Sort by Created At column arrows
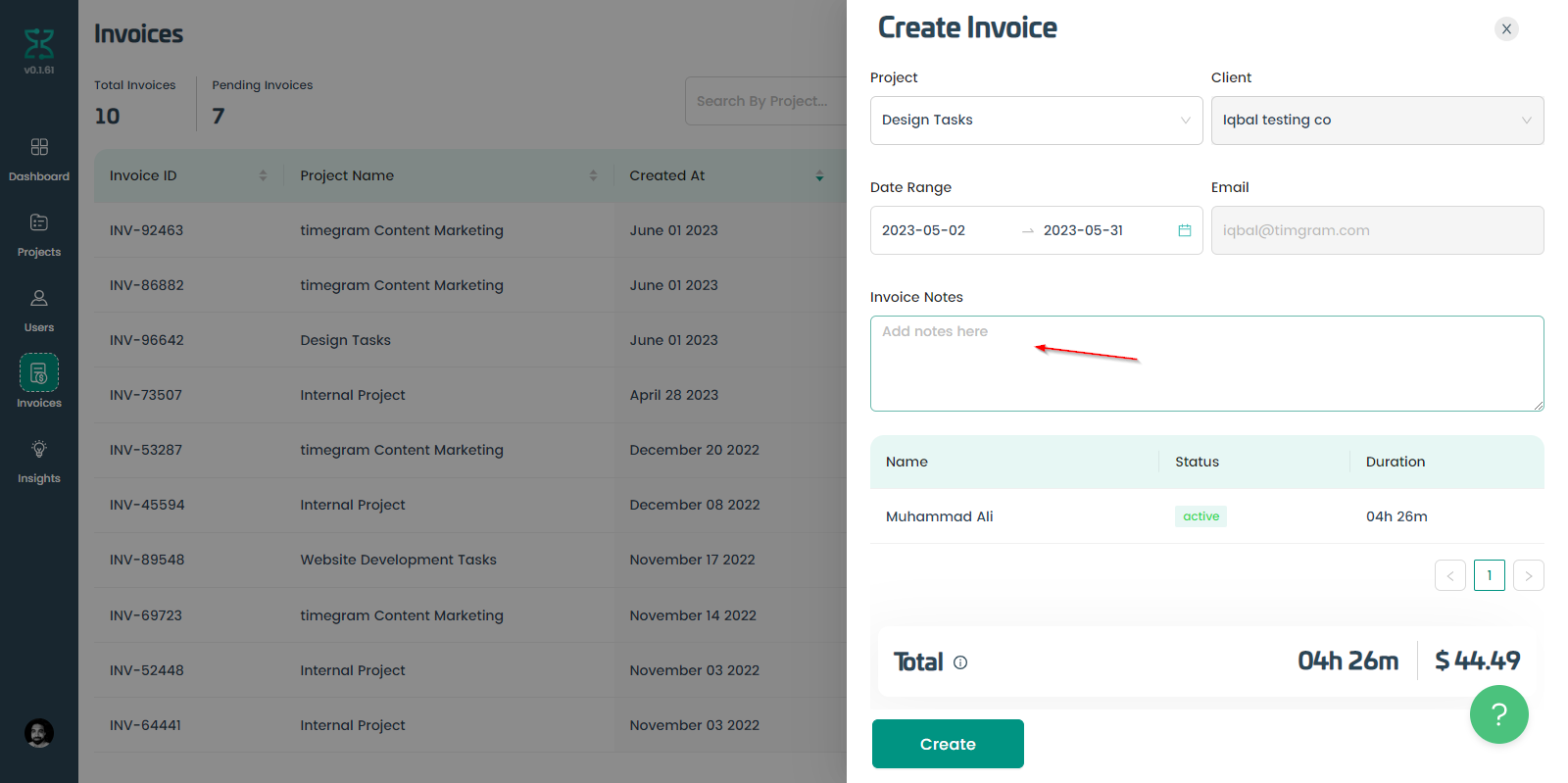The image size is (1568, 783). pyautogui.click(x=819, y=175)
